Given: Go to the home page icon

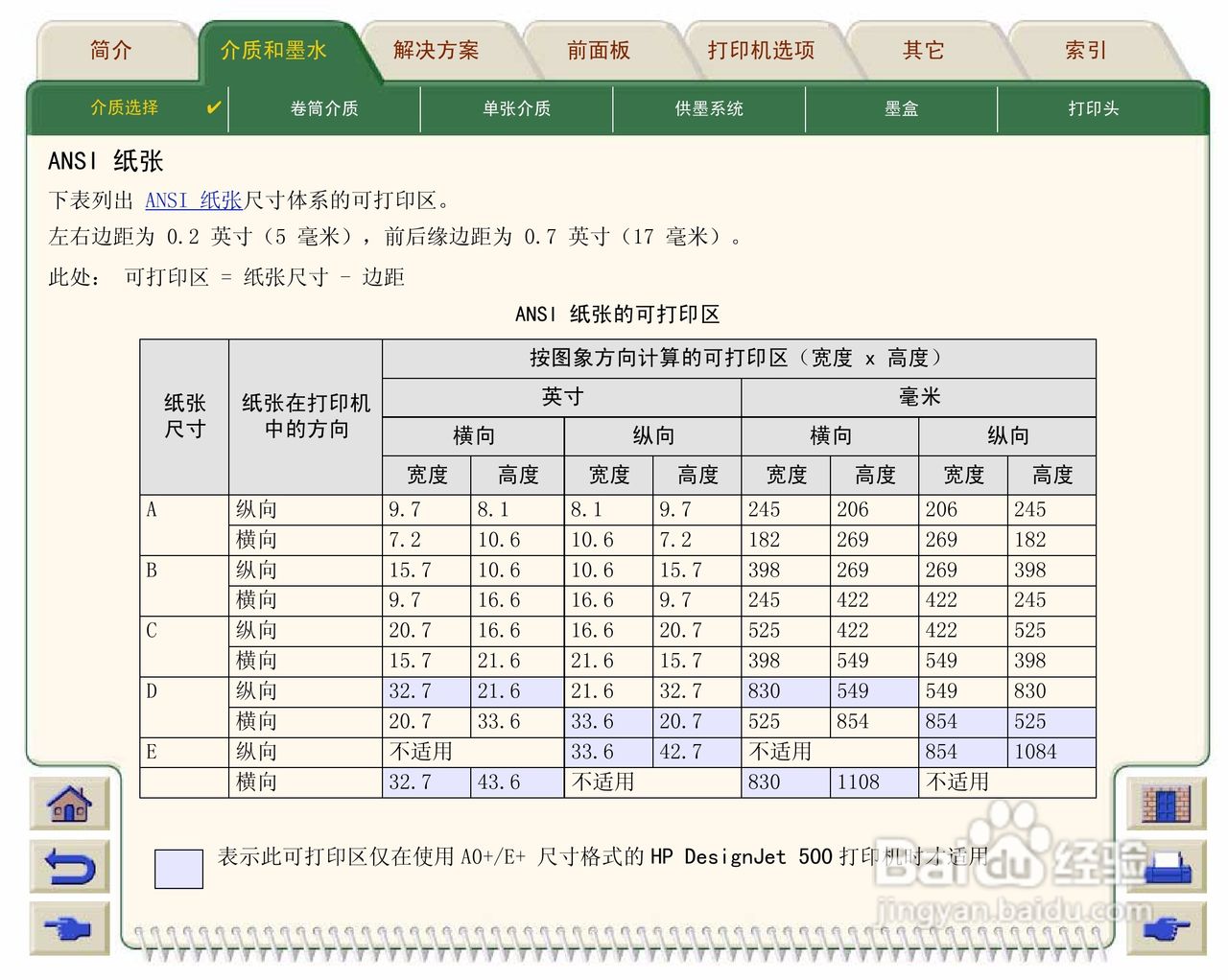Looking at the screenshot, I should click(x=69, y=803).
